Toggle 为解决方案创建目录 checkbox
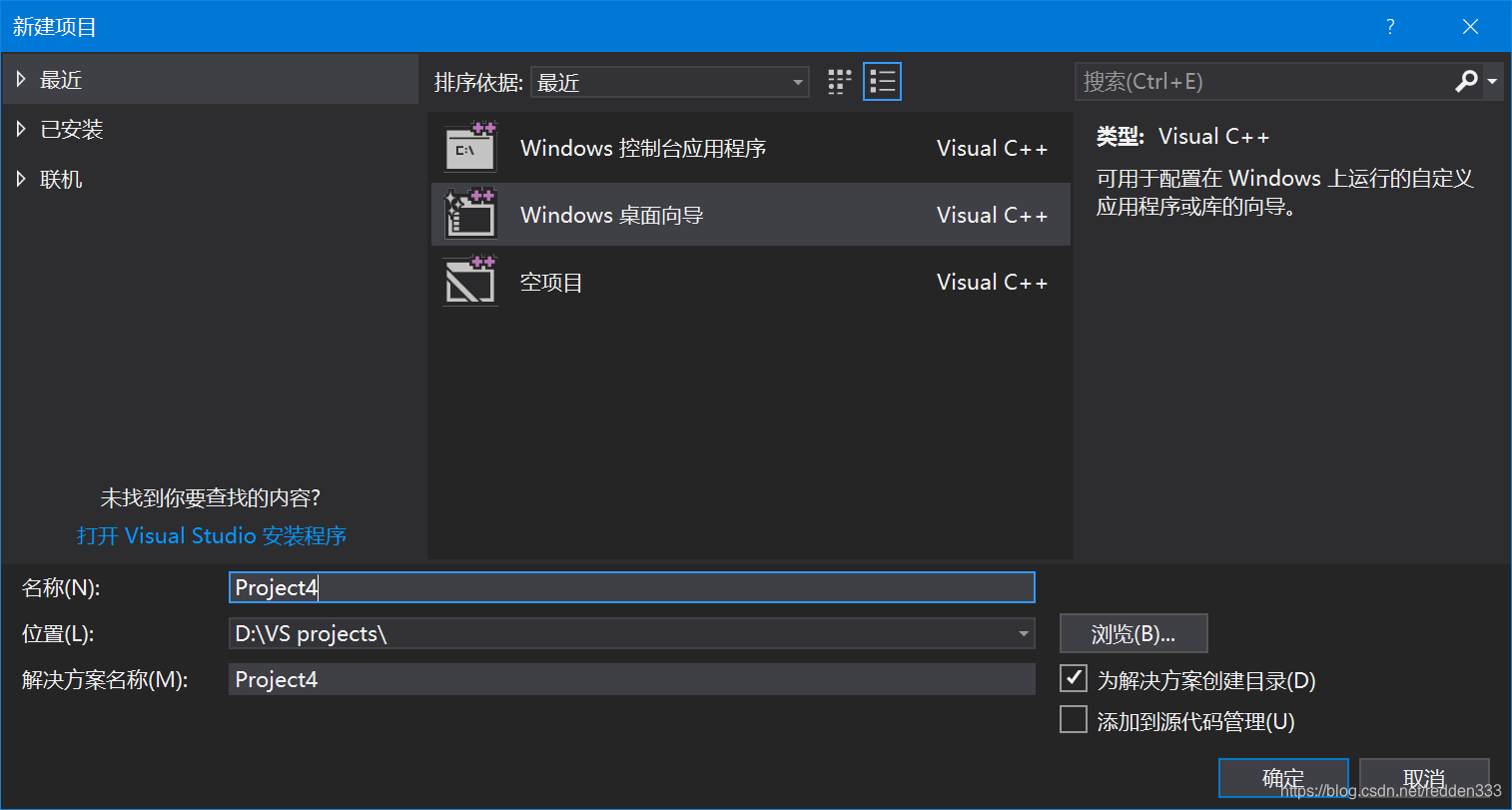This screenshot has height=810, width=1512. click(1074, 679)
